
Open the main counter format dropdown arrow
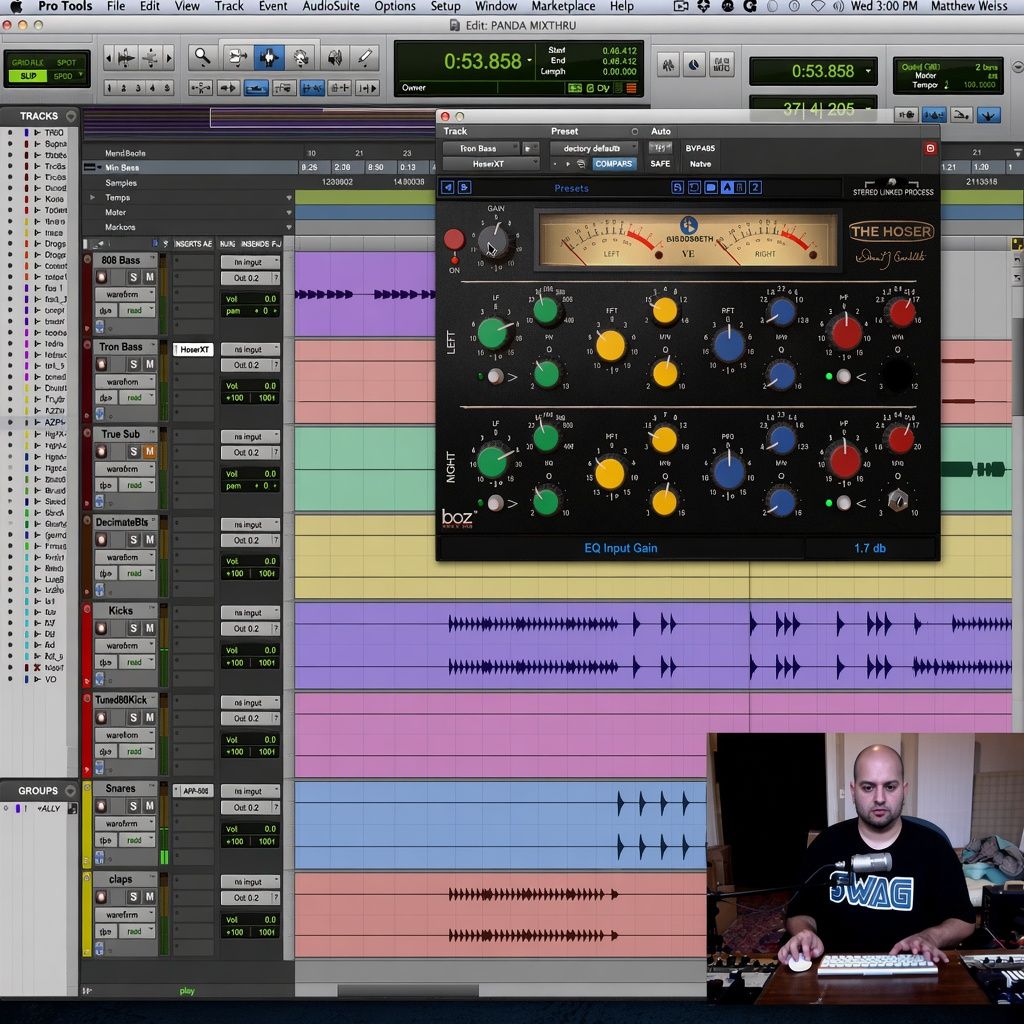tap(530, 60)
